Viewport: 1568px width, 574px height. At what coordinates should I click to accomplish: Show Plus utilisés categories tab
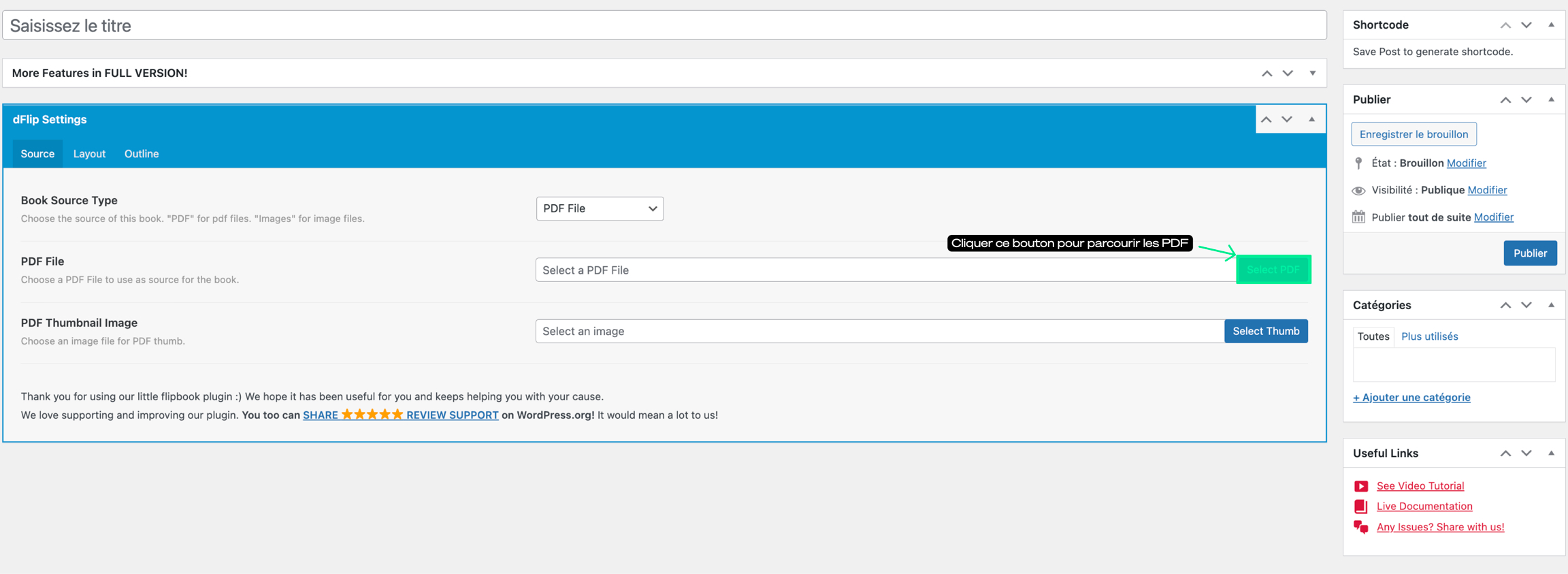(x=1429, y=336)
